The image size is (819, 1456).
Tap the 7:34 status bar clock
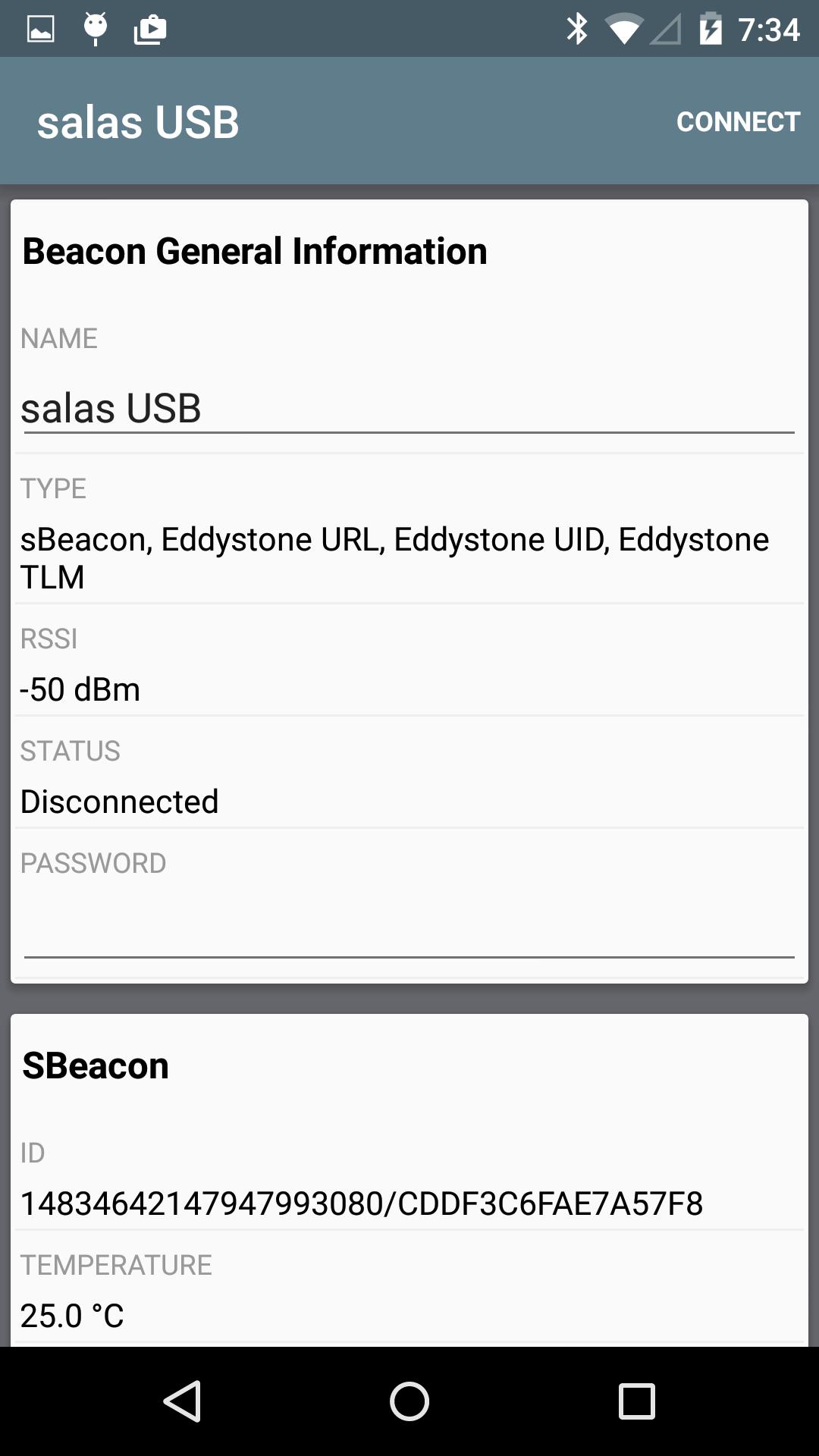pyautogui.click(x=769, y=30)
